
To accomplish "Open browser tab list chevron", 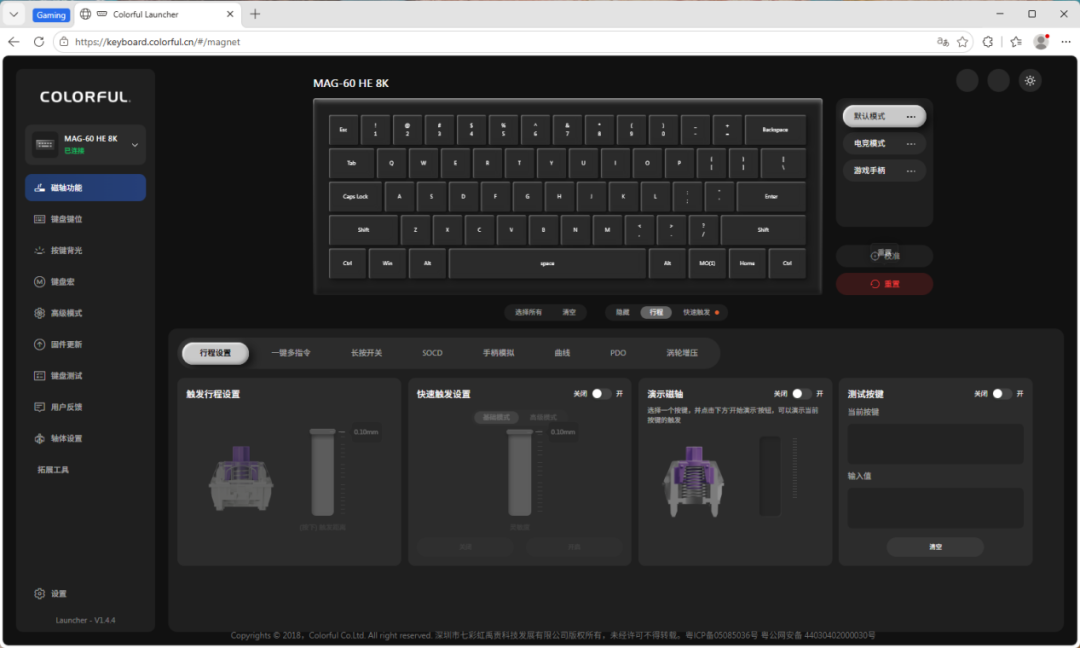I will (x=14, y=14).
